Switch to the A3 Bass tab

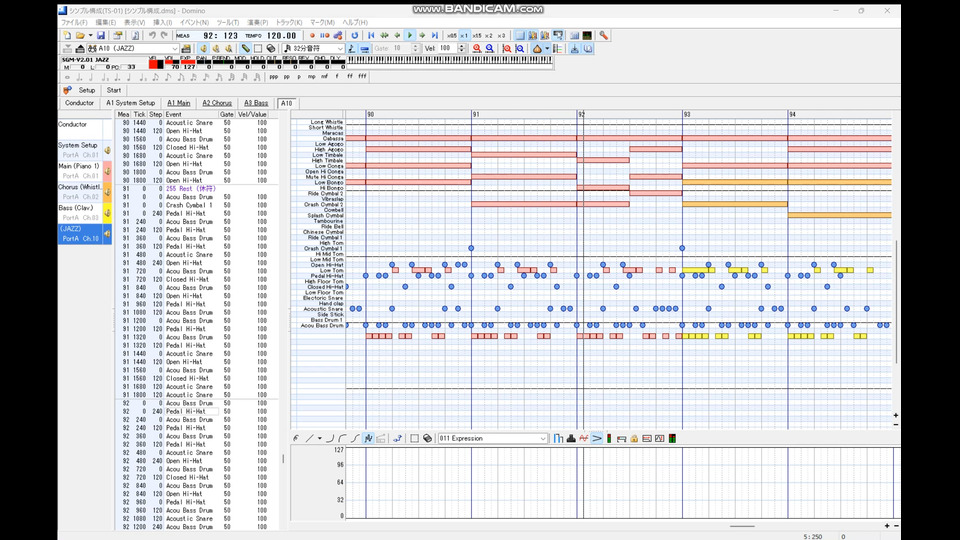point(256,103)
